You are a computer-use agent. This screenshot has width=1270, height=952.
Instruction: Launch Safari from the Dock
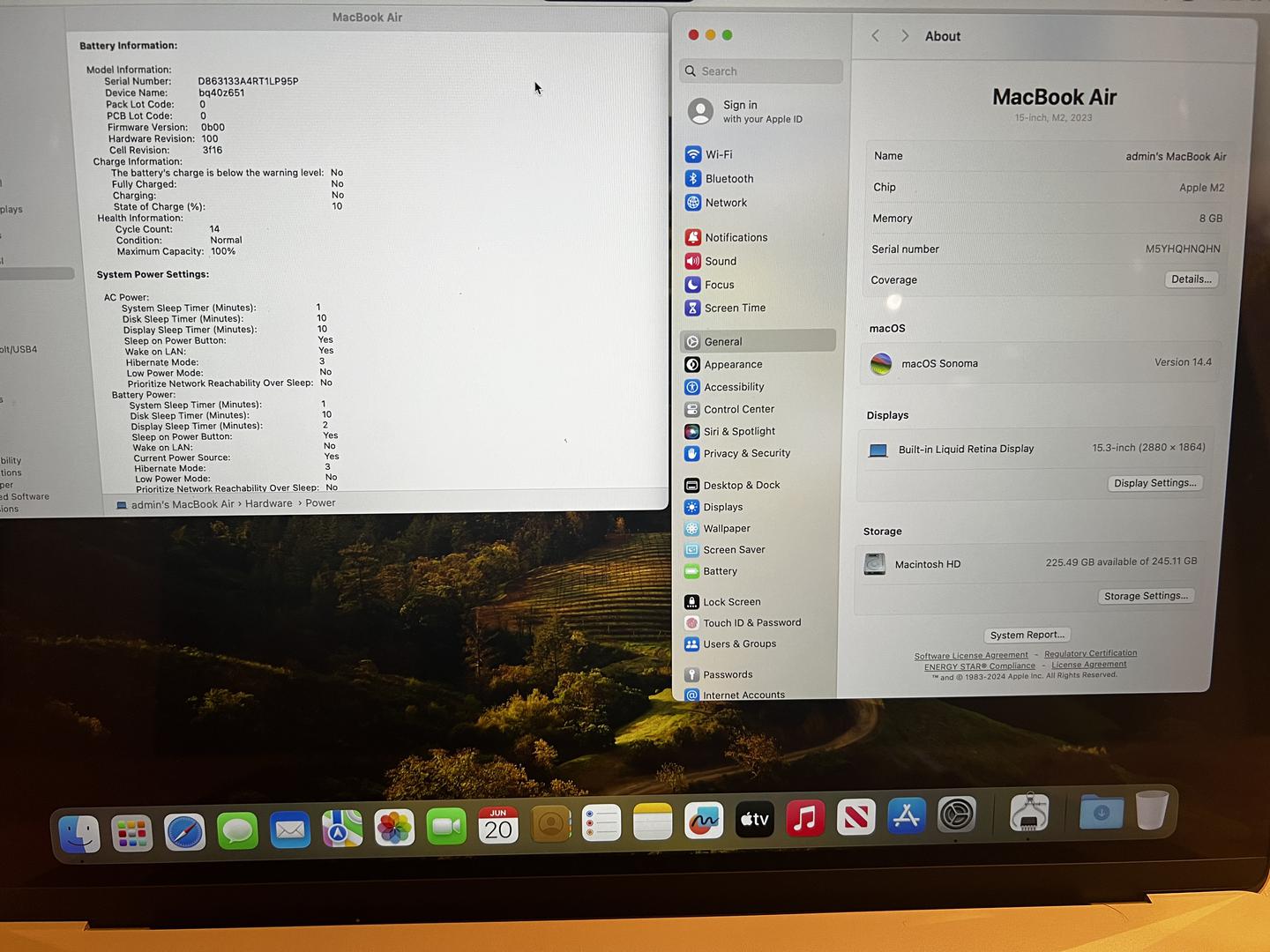(x=184, y=831)
